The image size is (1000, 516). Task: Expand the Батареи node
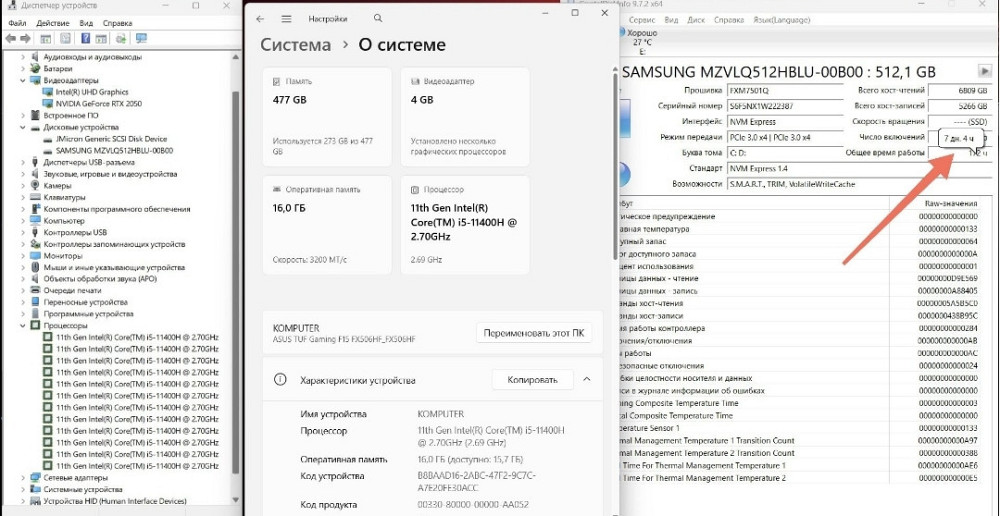24,68
